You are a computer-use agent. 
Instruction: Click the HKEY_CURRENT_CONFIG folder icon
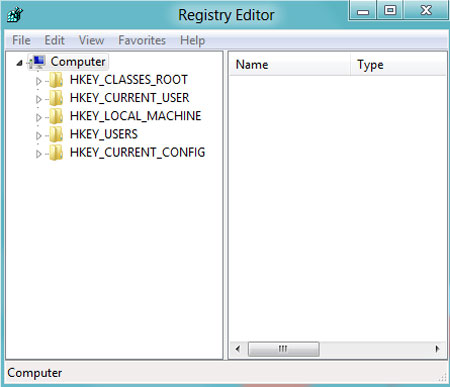click(56, 153)
